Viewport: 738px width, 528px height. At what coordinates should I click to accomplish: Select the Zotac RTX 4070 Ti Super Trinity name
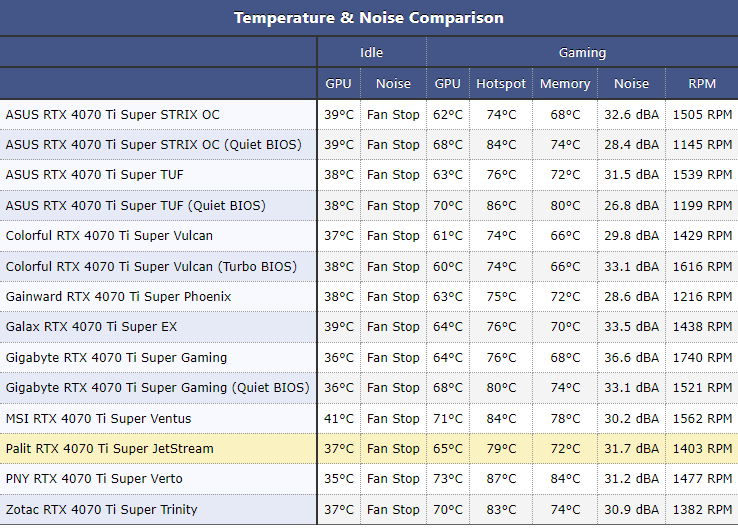102,510
